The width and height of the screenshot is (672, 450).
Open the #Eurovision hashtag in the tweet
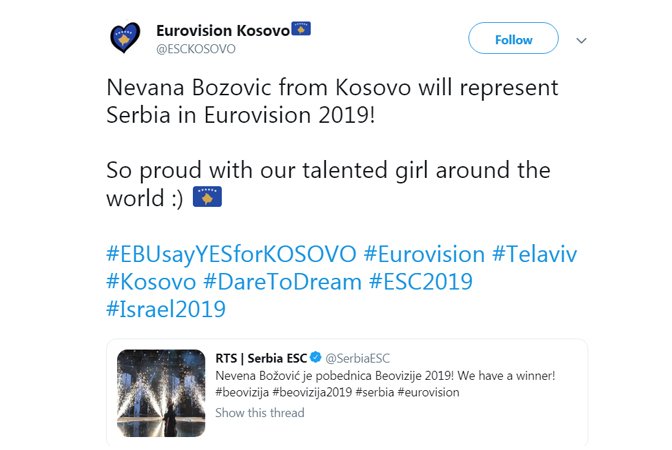coord(428,254)
